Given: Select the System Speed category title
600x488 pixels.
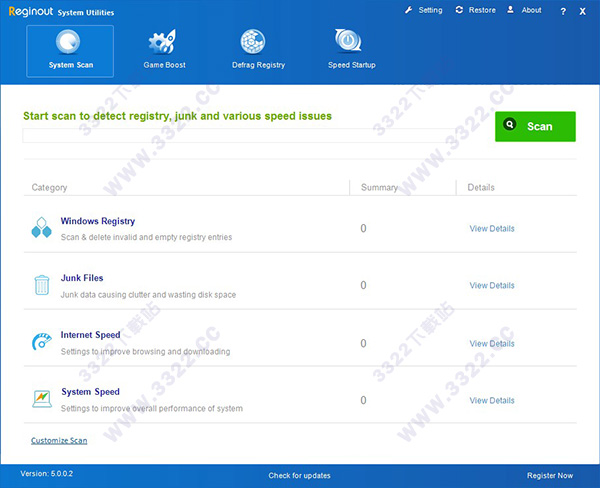Looking at the screenshot, I should (x=90, y=392).
